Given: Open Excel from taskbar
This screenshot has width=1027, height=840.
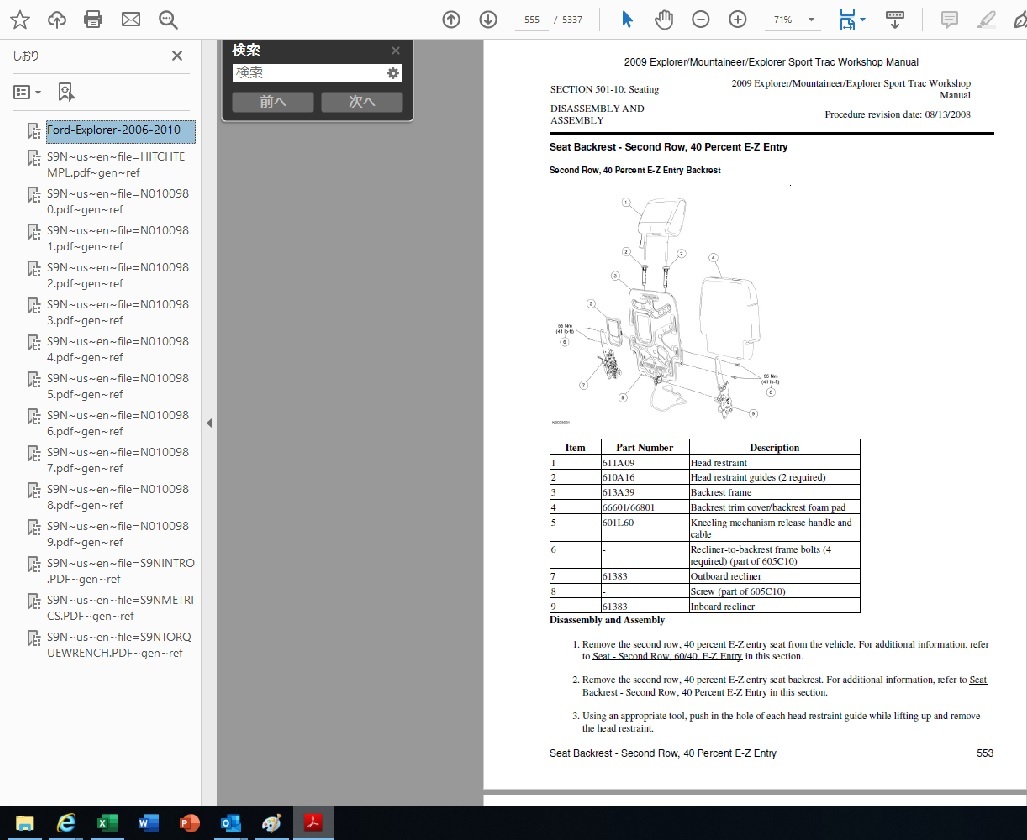Looking at the screenshot, I should click(x=107, y=823).
